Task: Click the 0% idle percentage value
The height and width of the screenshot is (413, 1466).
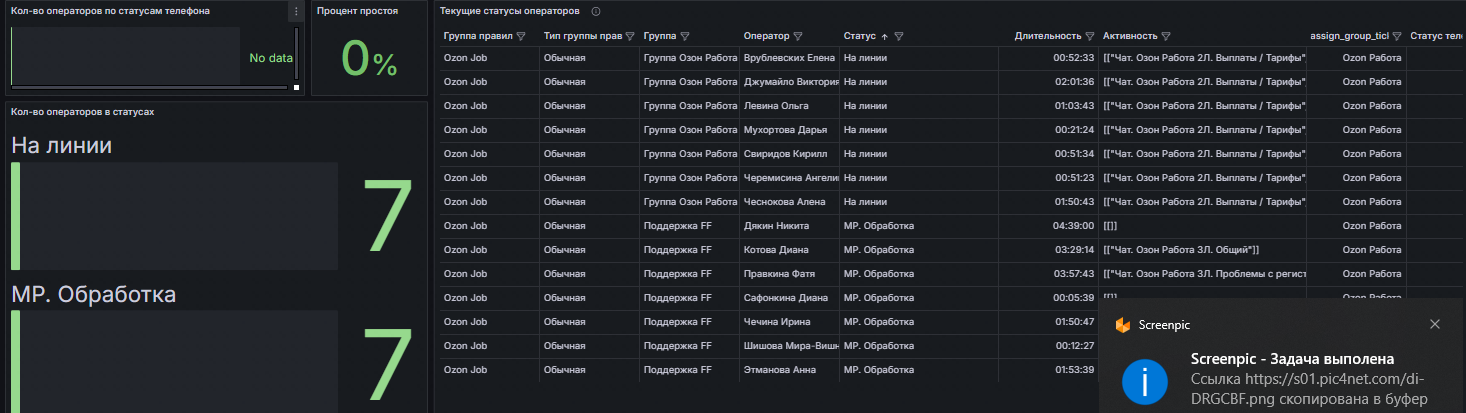Action: tap(369, 58)
